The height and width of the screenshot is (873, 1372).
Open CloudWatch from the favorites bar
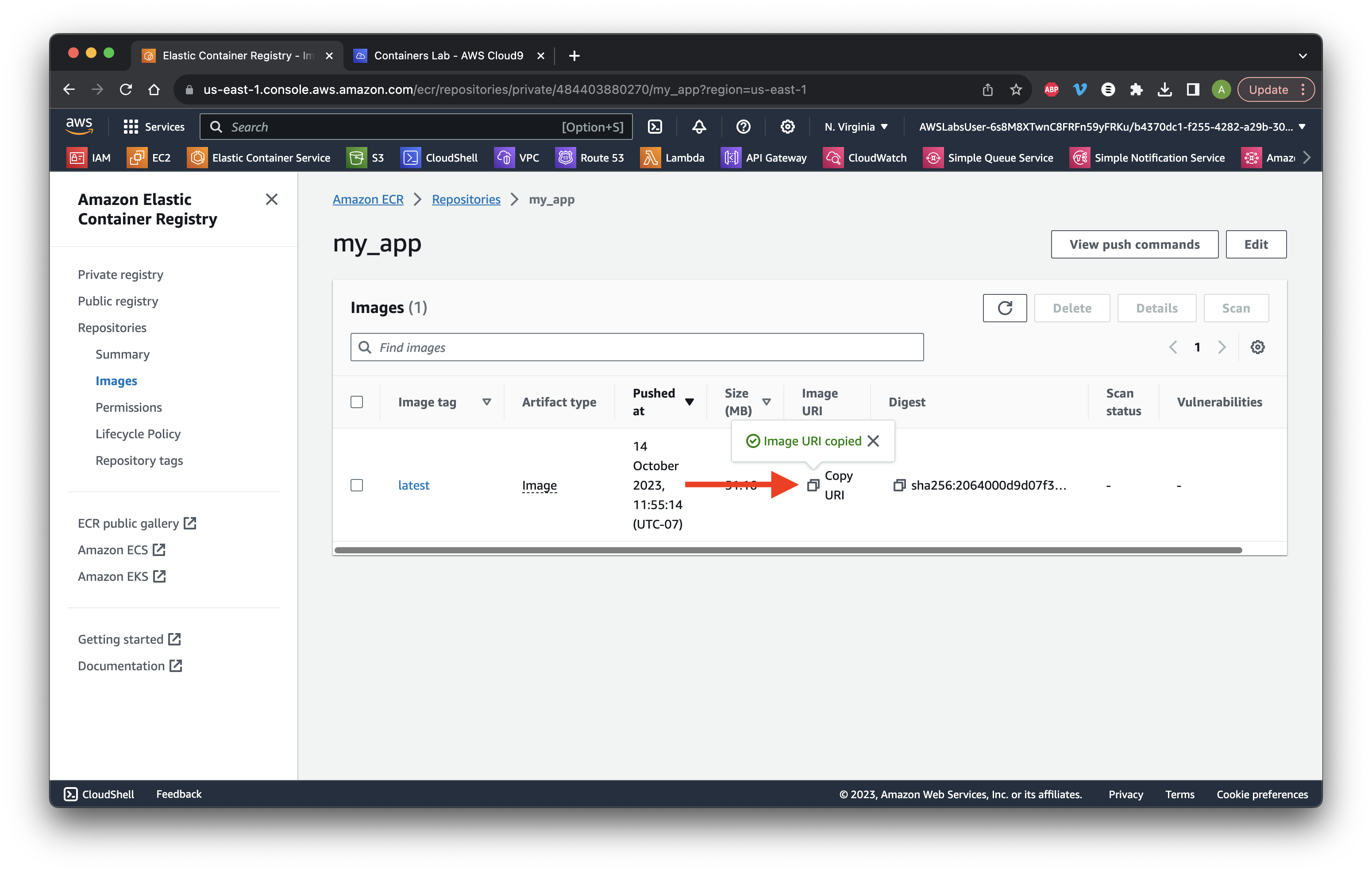pos(865,158)
